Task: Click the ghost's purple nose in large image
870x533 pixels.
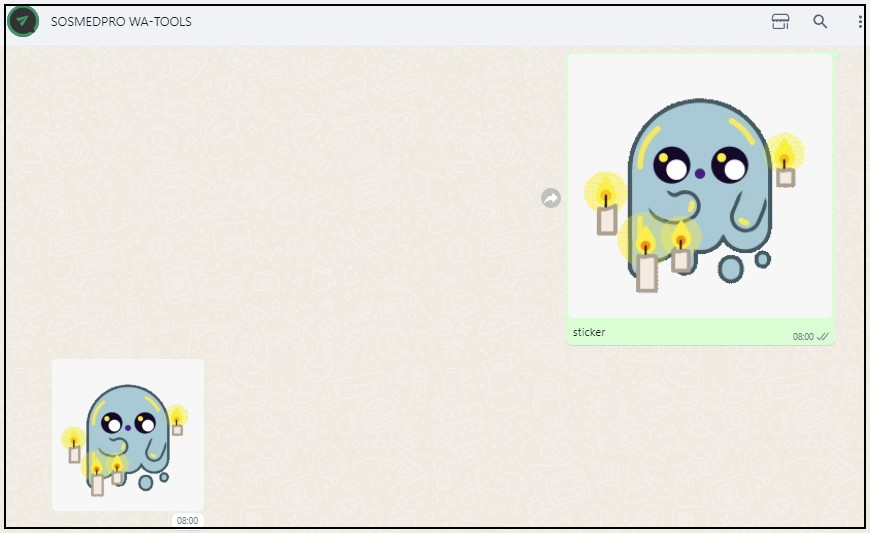Action: pos(700,174)
